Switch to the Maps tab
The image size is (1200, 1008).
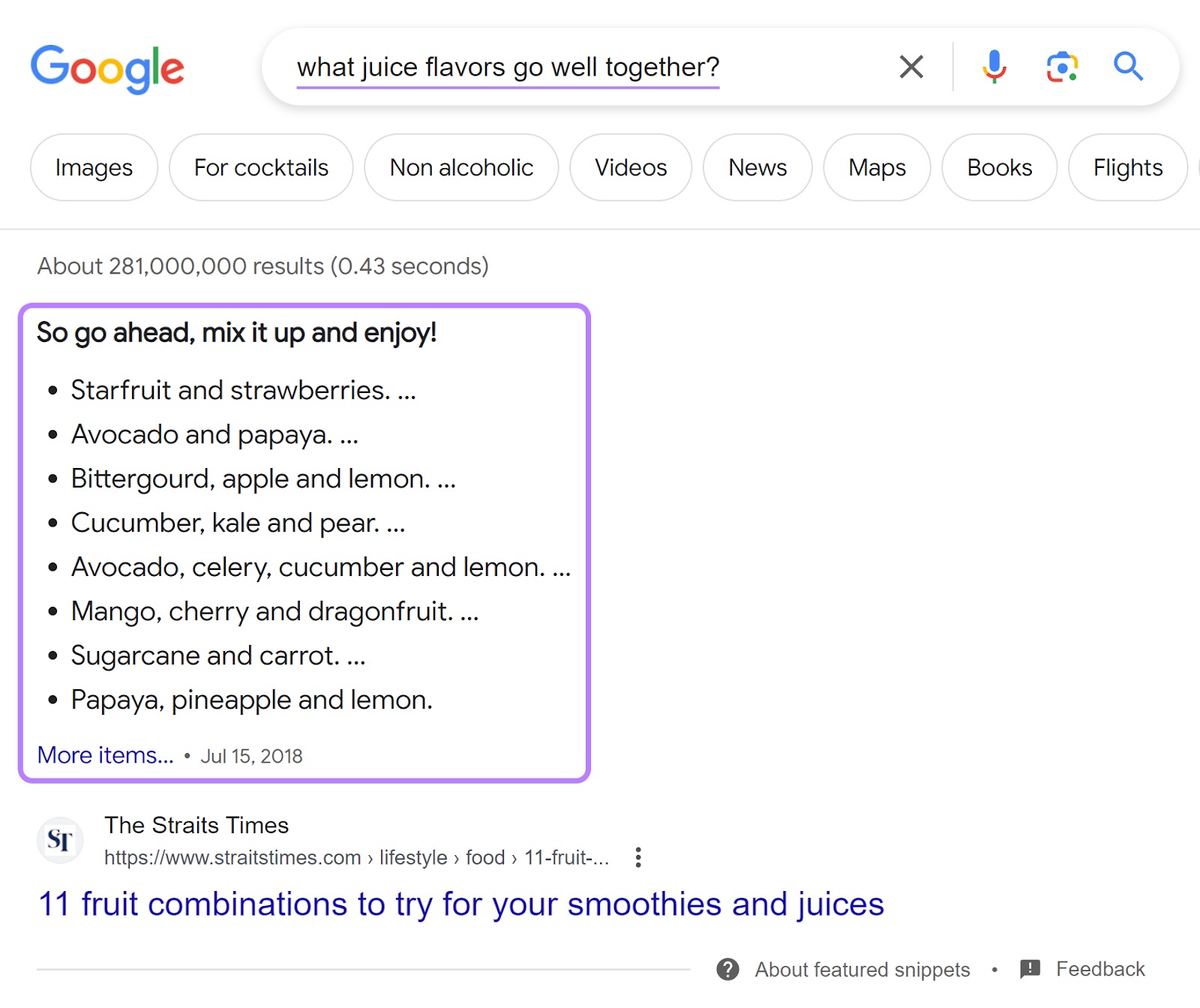click(x=877, y=167)
